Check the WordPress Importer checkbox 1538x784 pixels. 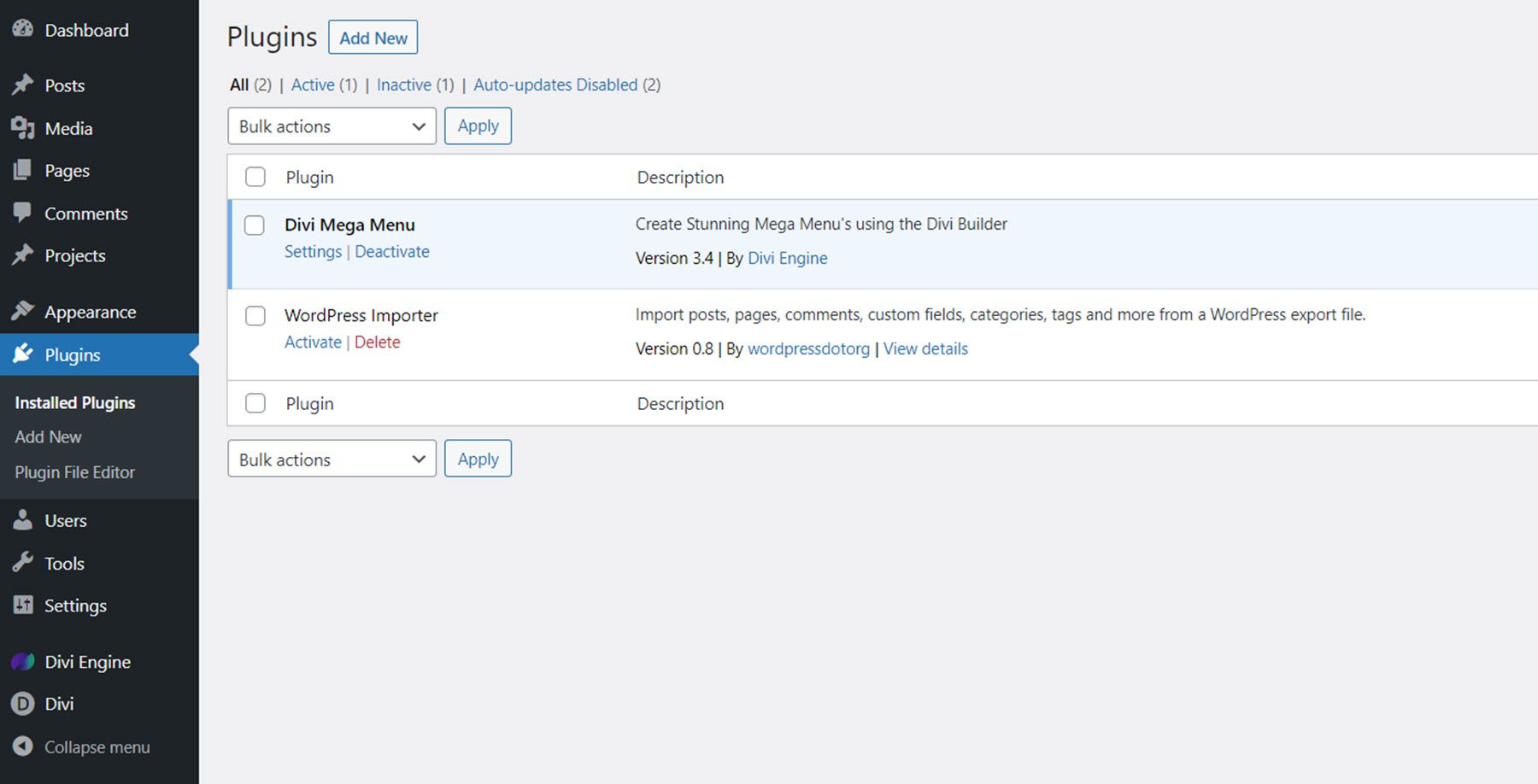(255, 316)
